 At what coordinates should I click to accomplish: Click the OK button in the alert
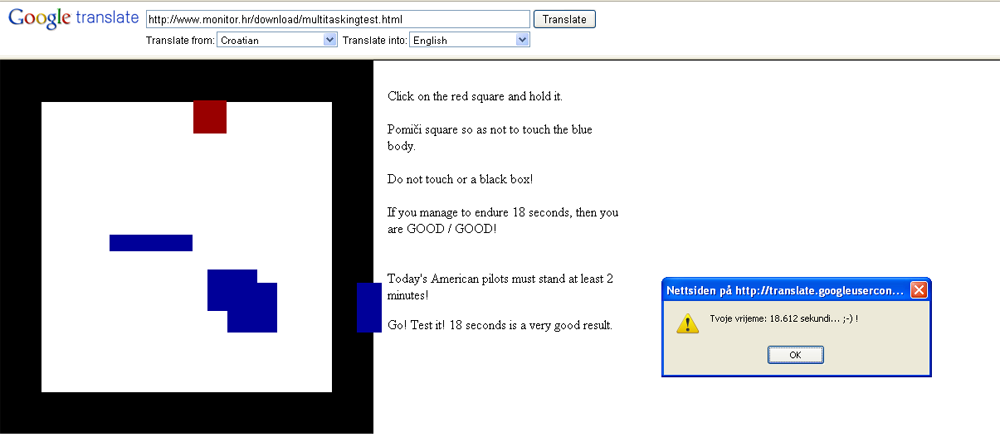795,355
